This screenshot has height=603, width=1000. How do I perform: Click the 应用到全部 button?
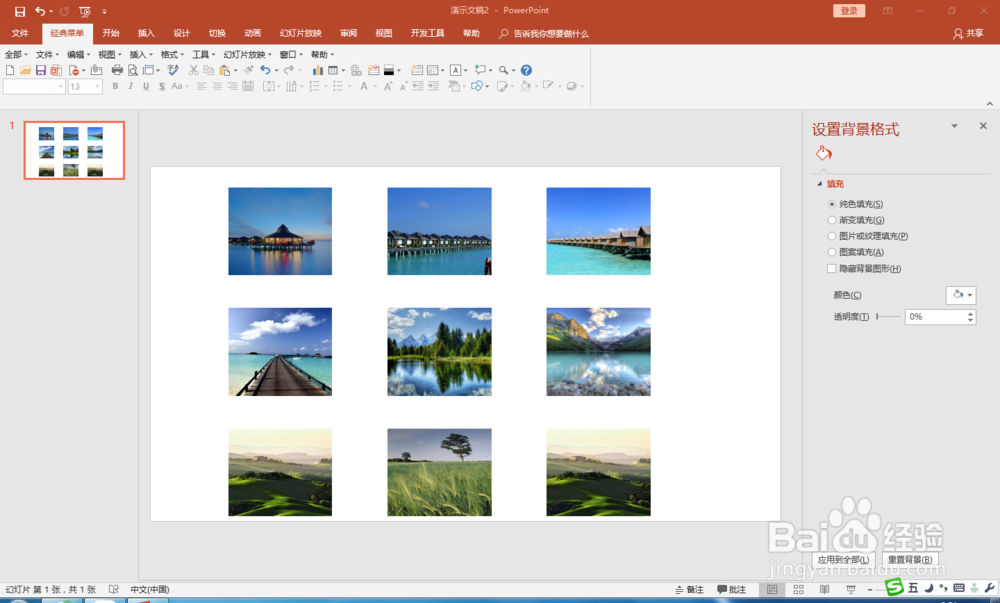click(x=843, y=560)
